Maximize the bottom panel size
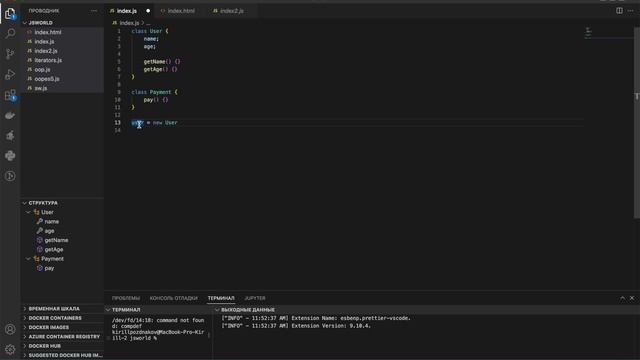 [x=622, y=298]
